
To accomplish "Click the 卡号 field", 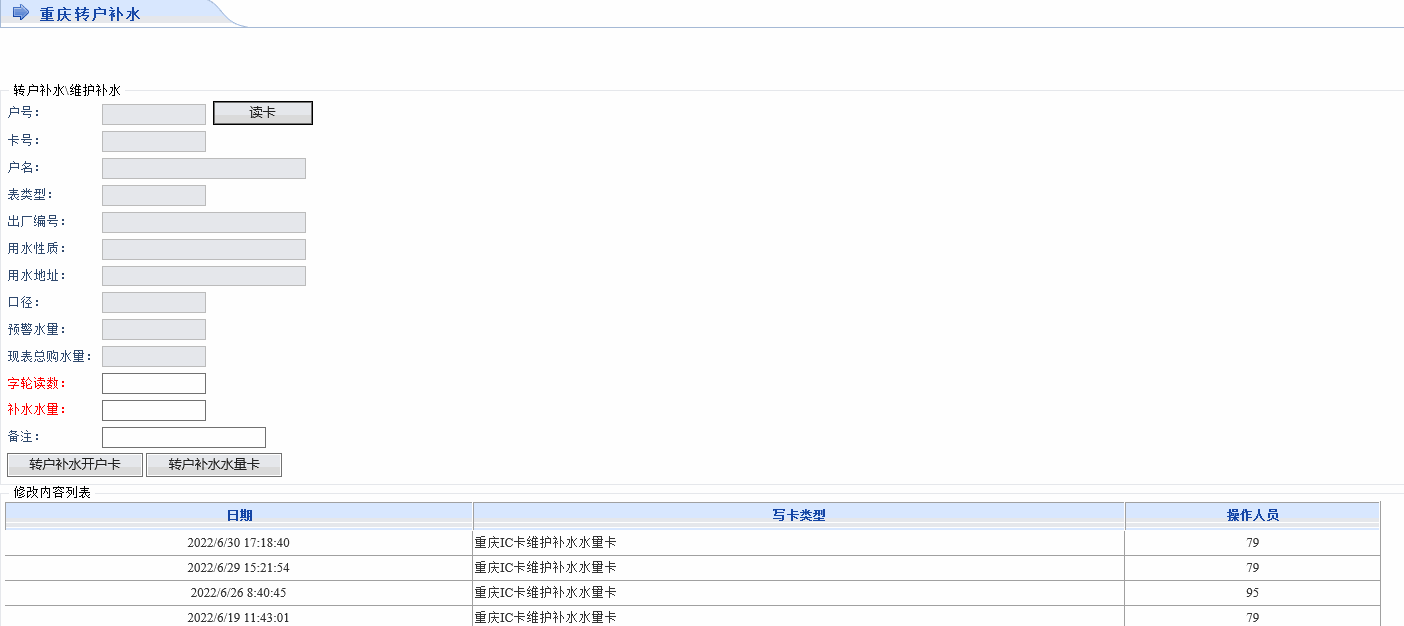I will click(x=154, y=141).
